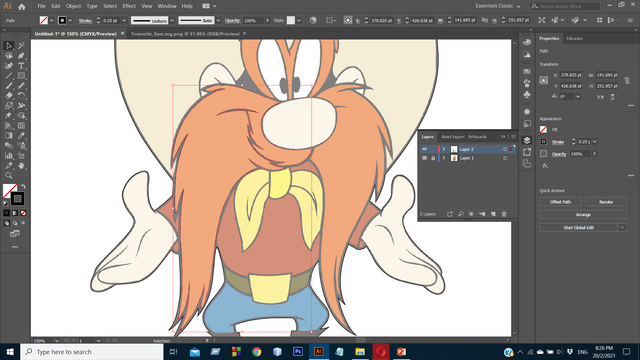This screenshot has width=640, height=360.
Task: Open opacity slider arrow in Properties
Action: point(594,154)
